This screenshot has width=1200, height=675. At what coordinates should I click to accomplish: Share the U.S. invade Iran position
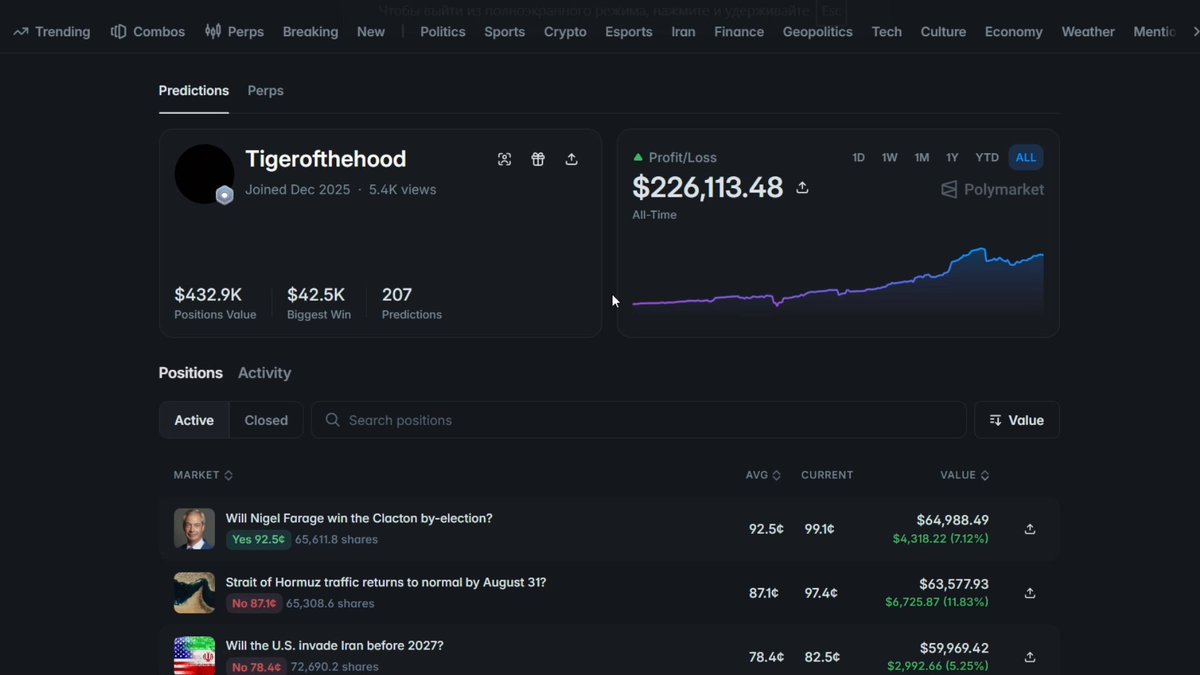(1030, 657)
